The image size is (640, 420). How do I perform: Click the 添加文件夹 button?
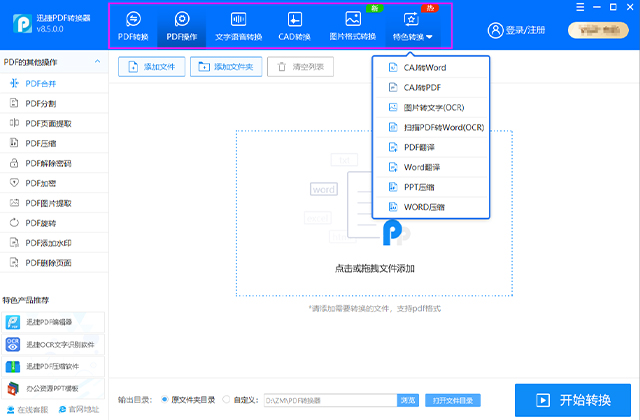click(226, 67)
